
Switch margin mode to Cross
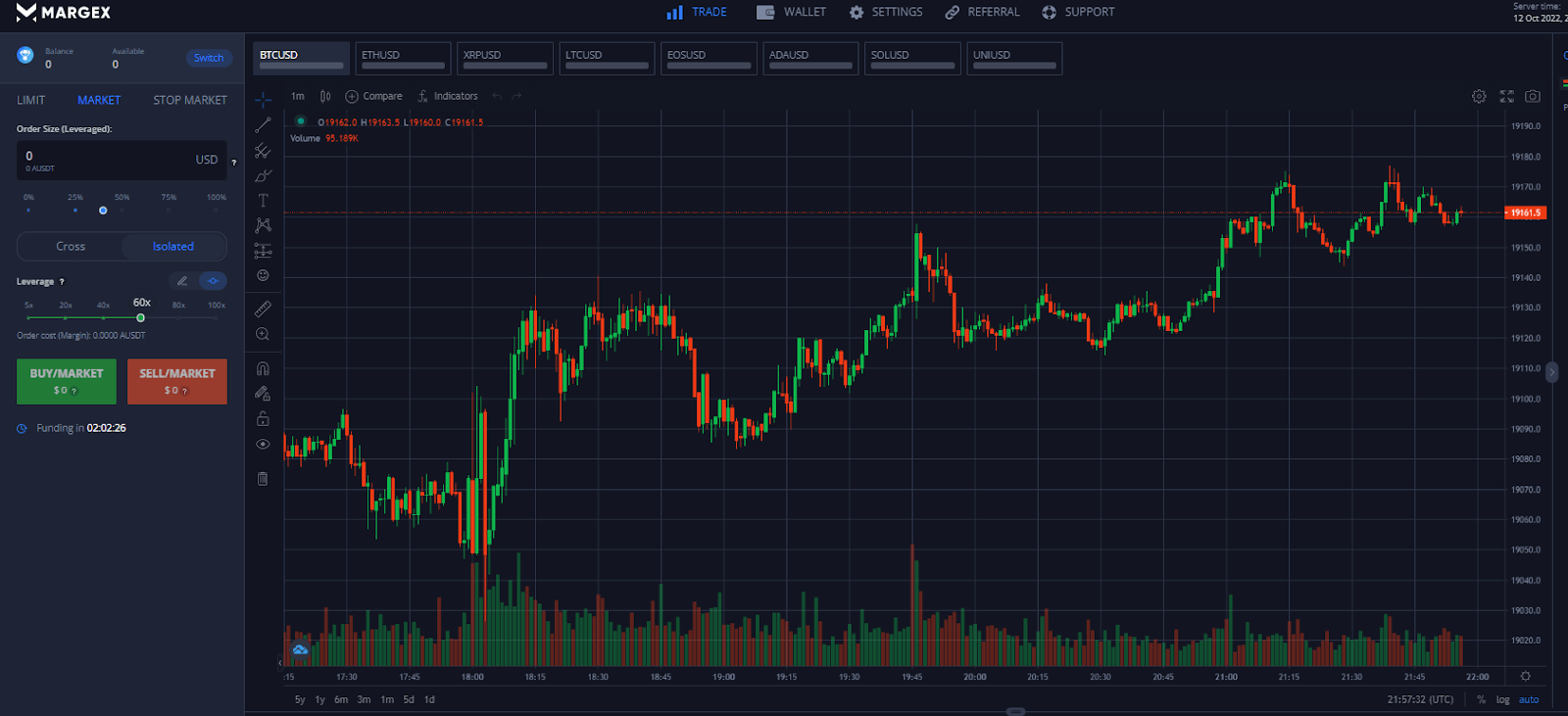(71, 247)
